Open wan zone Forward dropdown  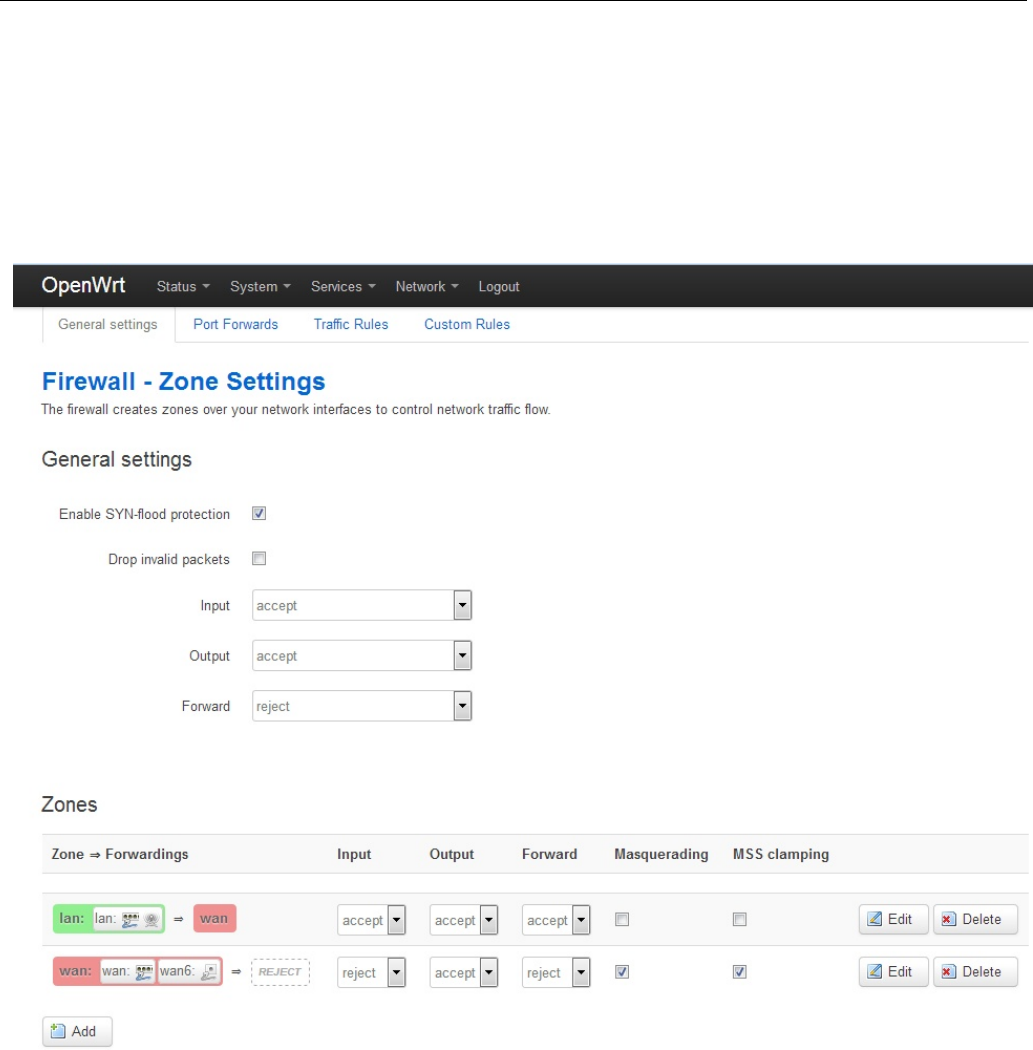click(x=556, y=972)
